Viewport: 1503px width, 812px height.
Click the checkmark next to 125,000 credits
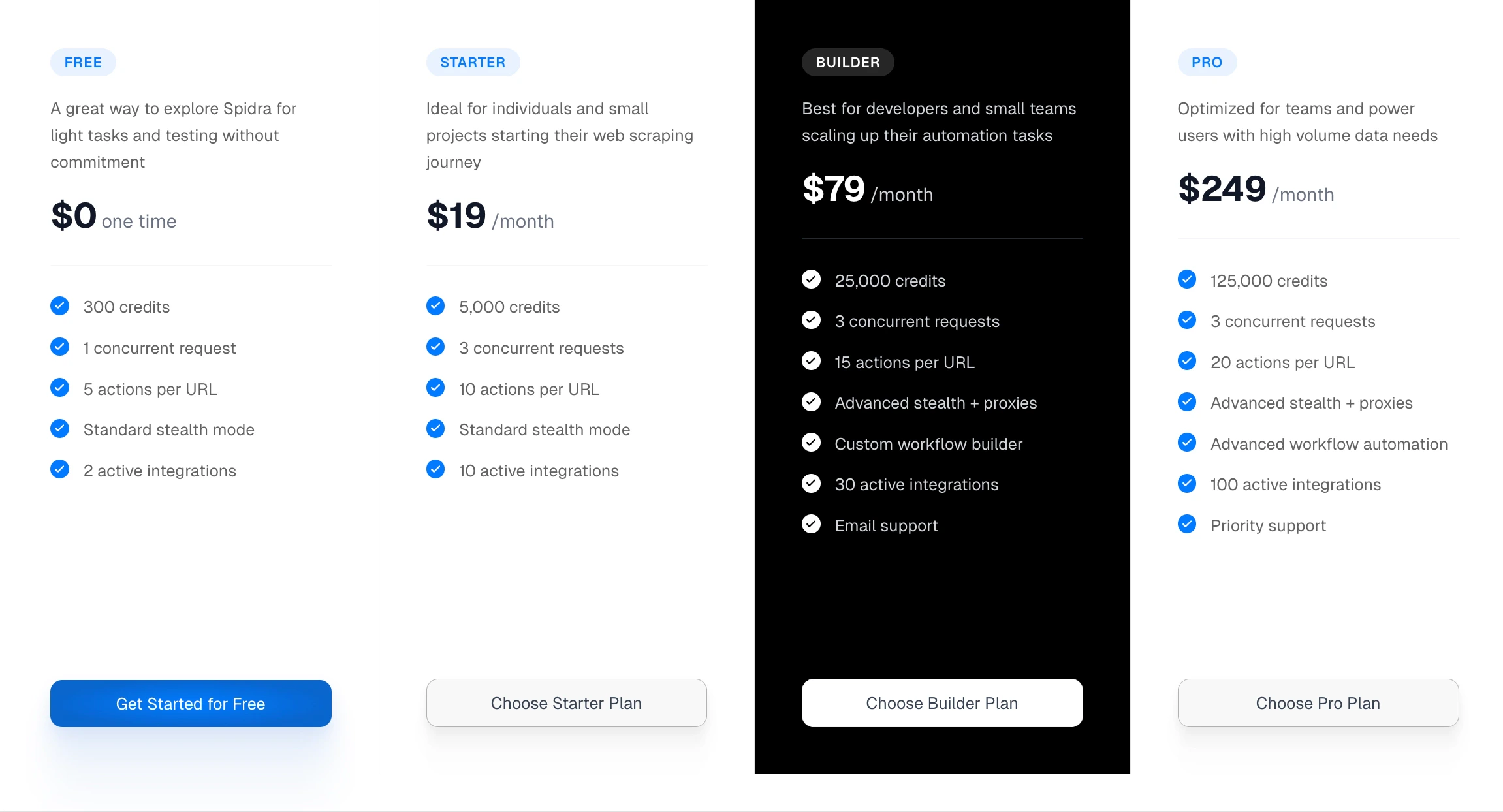[1186, 279]
